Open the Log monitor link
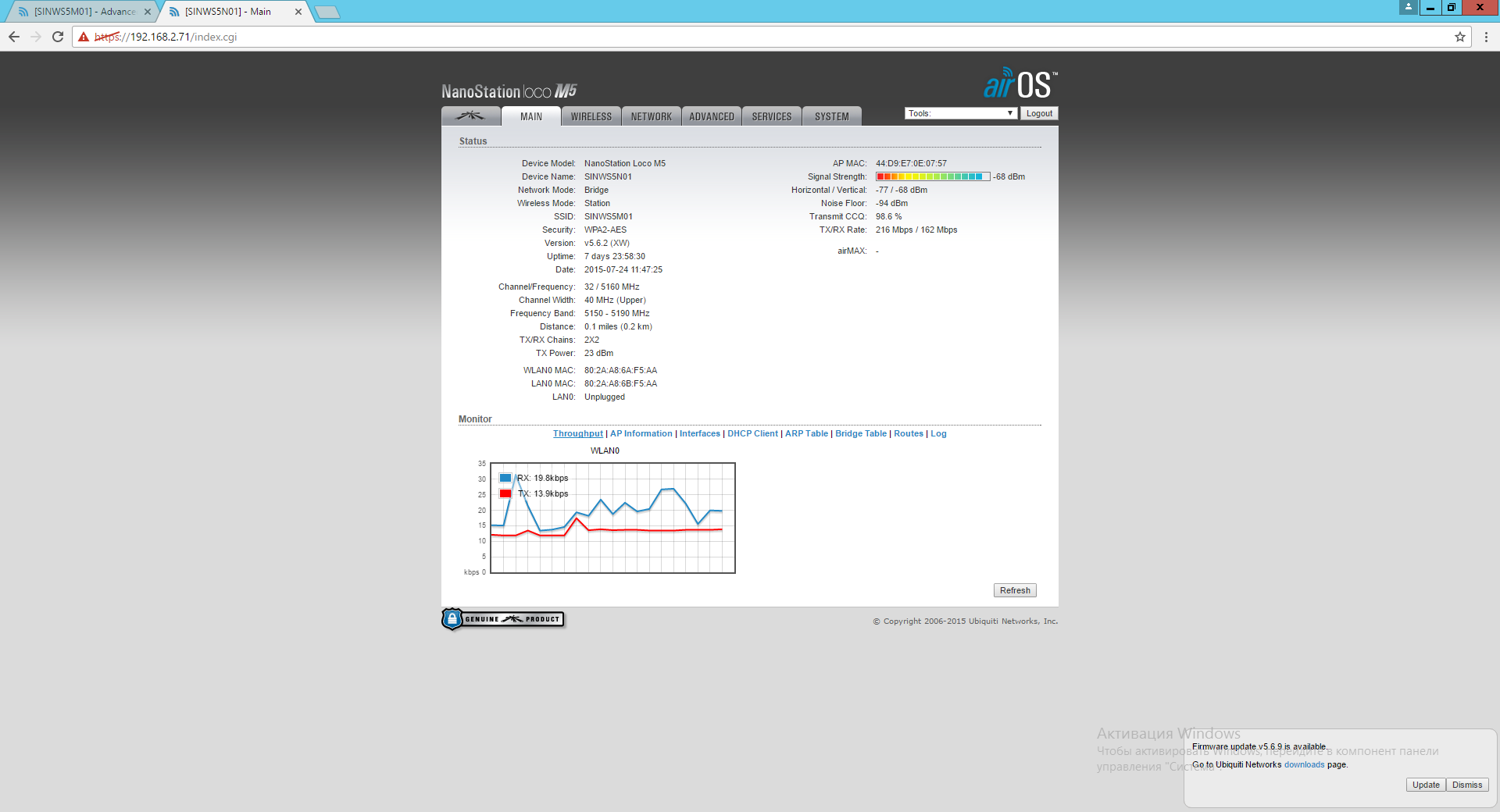The width and height of the screenshot is (1500, 812). click(938, 433)
